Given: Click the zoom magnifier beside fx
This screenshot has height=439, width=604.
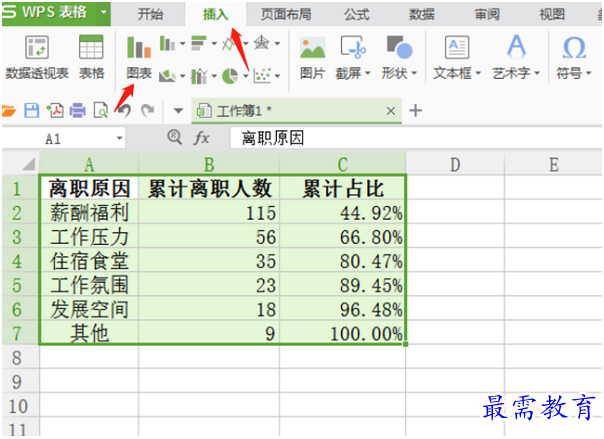Looking at the screenshot, I should [x=174, y=137].
